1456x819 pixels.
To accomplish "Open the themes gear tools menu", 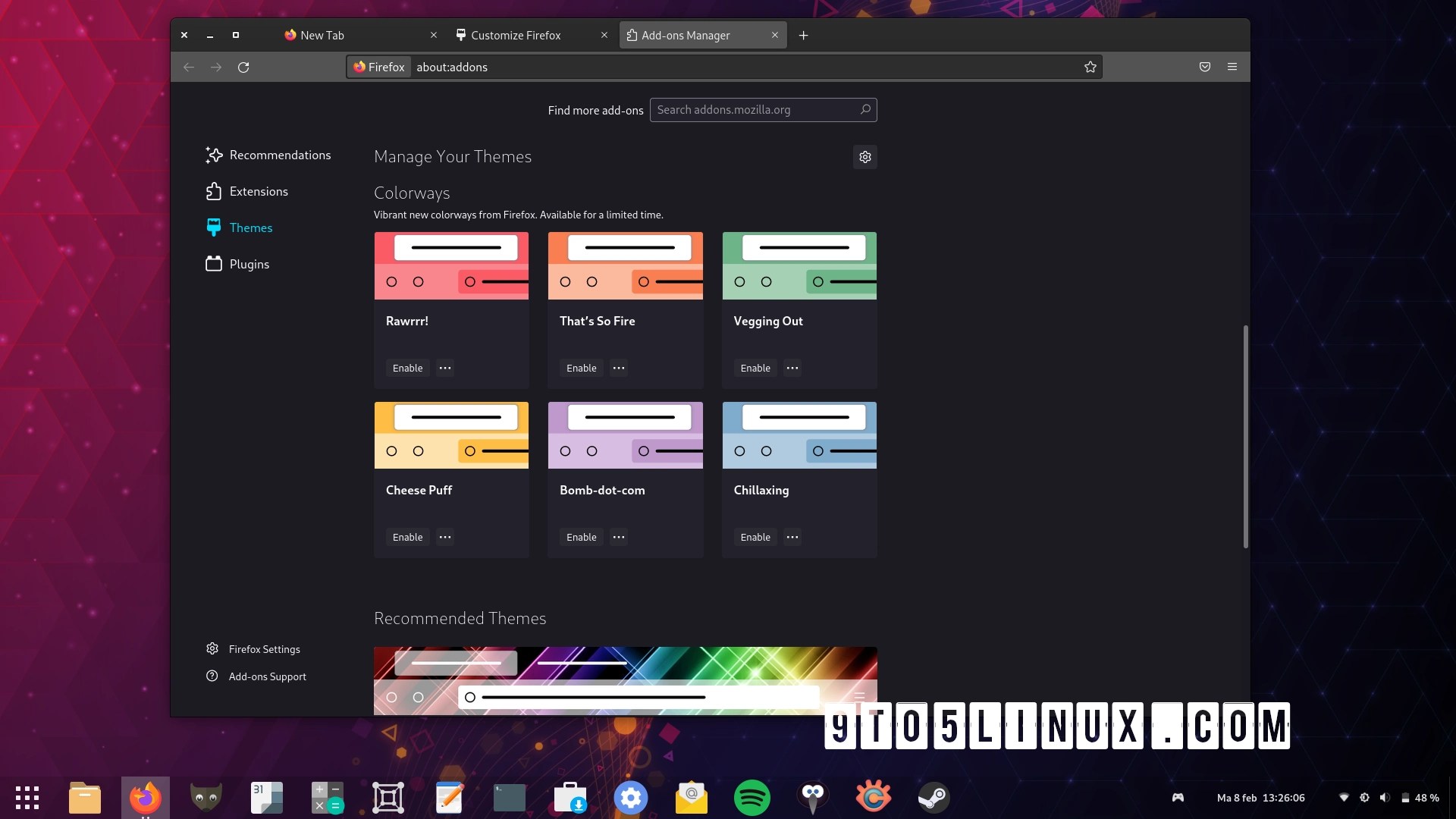I will tap(864, 157).
